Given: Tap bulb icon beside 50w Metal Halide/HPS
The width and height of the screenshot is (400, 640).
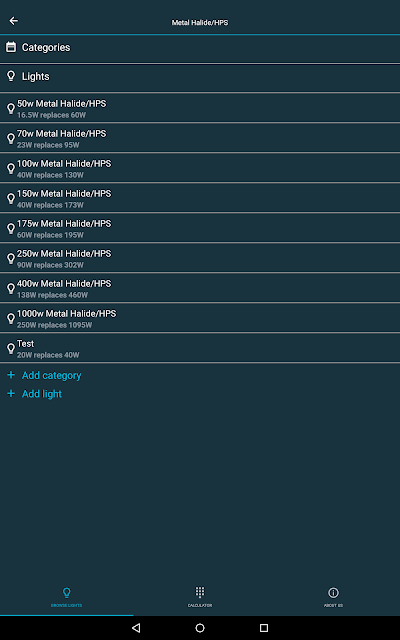Looking at the screenshot, I should click(11, 109).
